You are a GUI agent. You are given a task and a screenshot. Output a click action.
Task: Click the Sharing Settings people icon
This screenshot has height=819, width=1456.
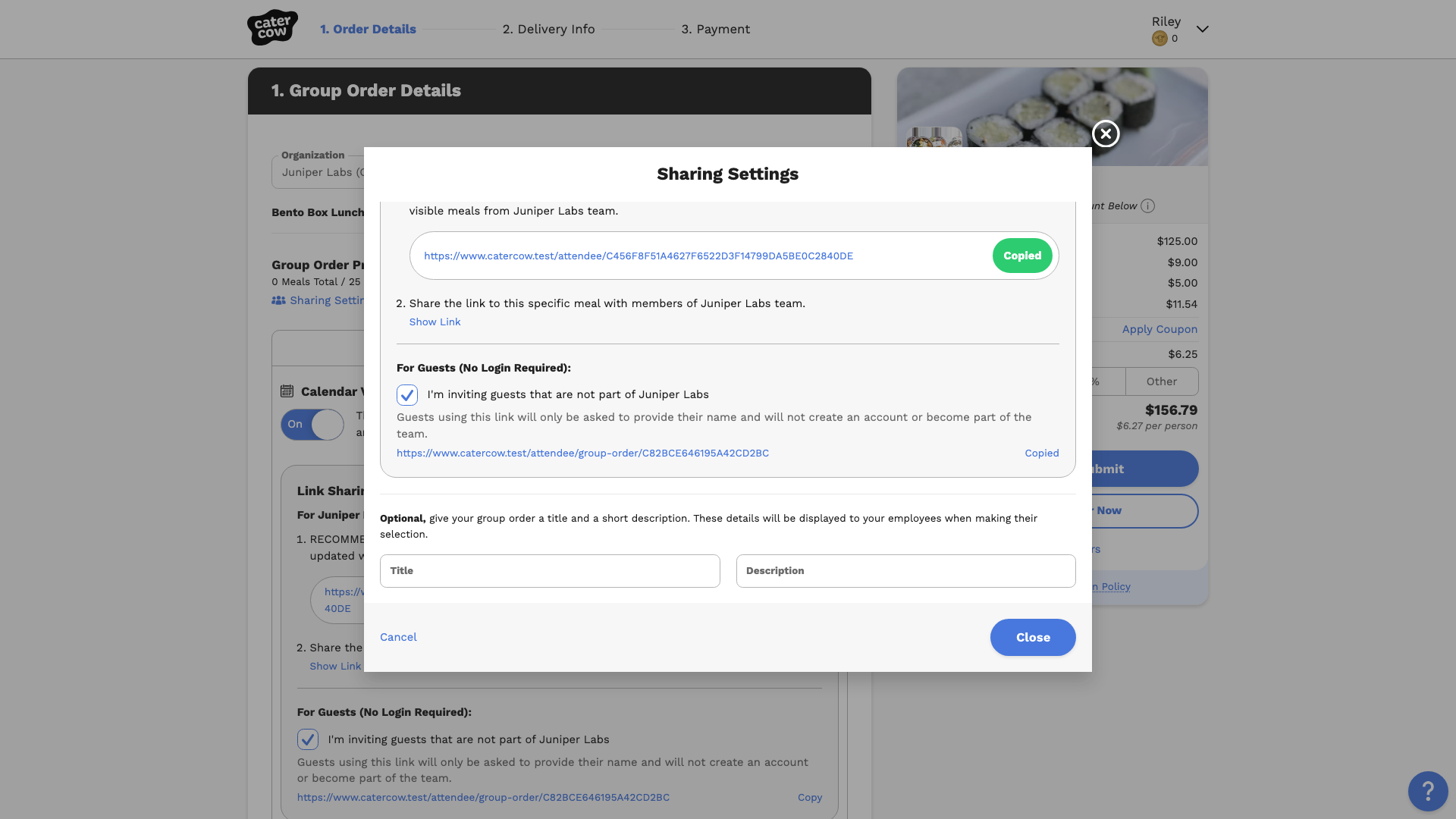[278, 300]
